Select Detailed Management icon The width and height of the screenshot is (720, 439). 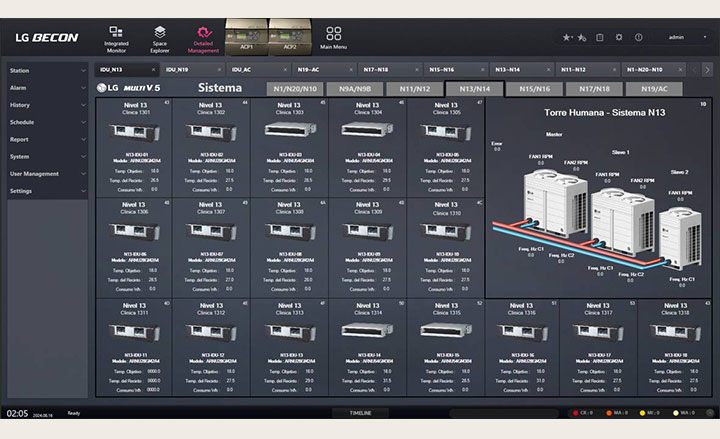click(x=203, y=39)
